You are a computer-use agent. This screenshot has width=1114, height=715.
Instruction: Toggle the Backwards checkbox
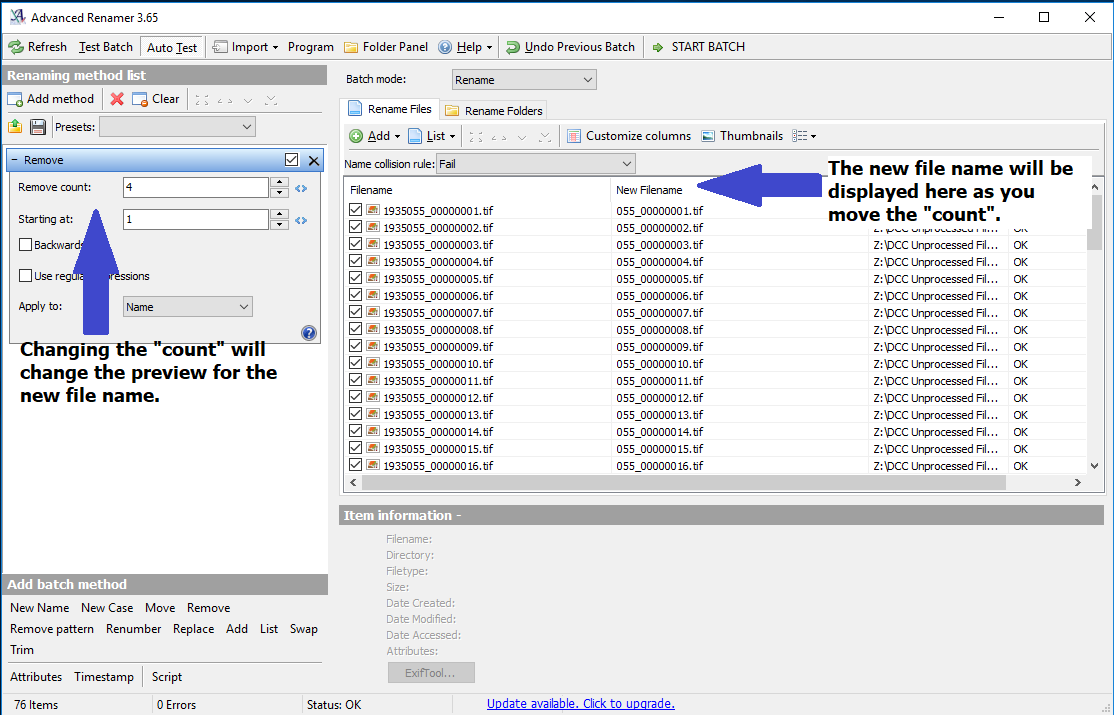pyautogui.click(x=26, y=245)
